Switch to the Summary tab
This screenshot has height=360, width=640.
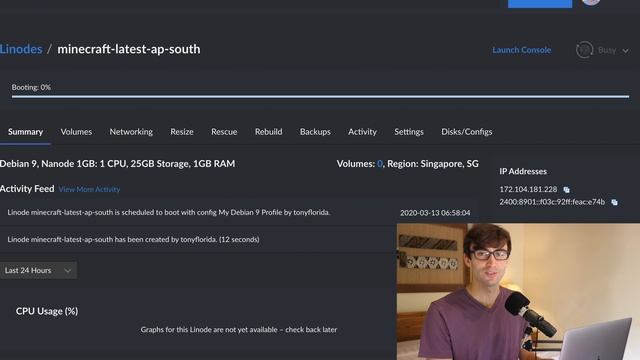(x=25, y=132)
